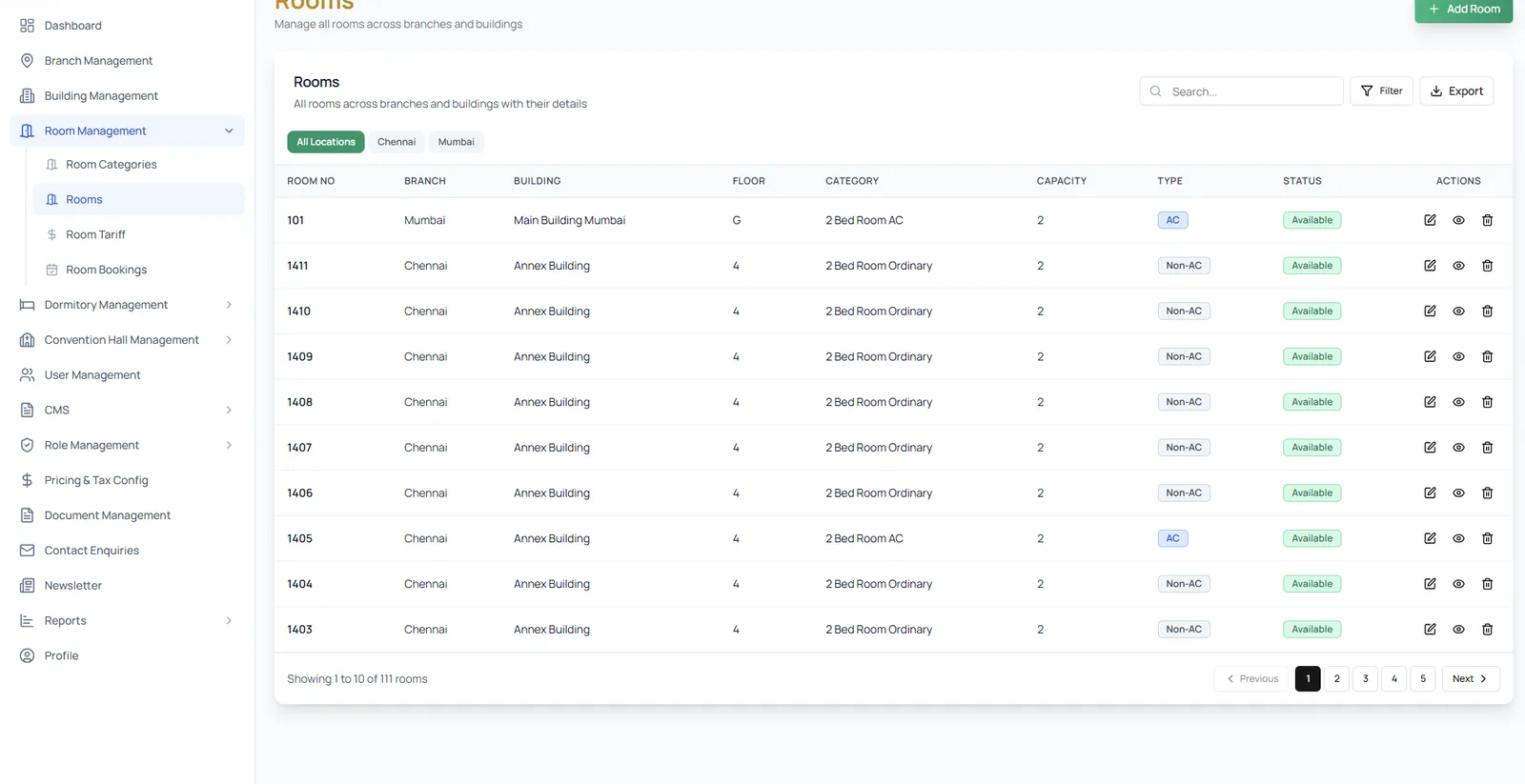This screenshot has height=784, width=1525.
Task: Switch to the Mumbai location tab
Action: pos(457,142)
